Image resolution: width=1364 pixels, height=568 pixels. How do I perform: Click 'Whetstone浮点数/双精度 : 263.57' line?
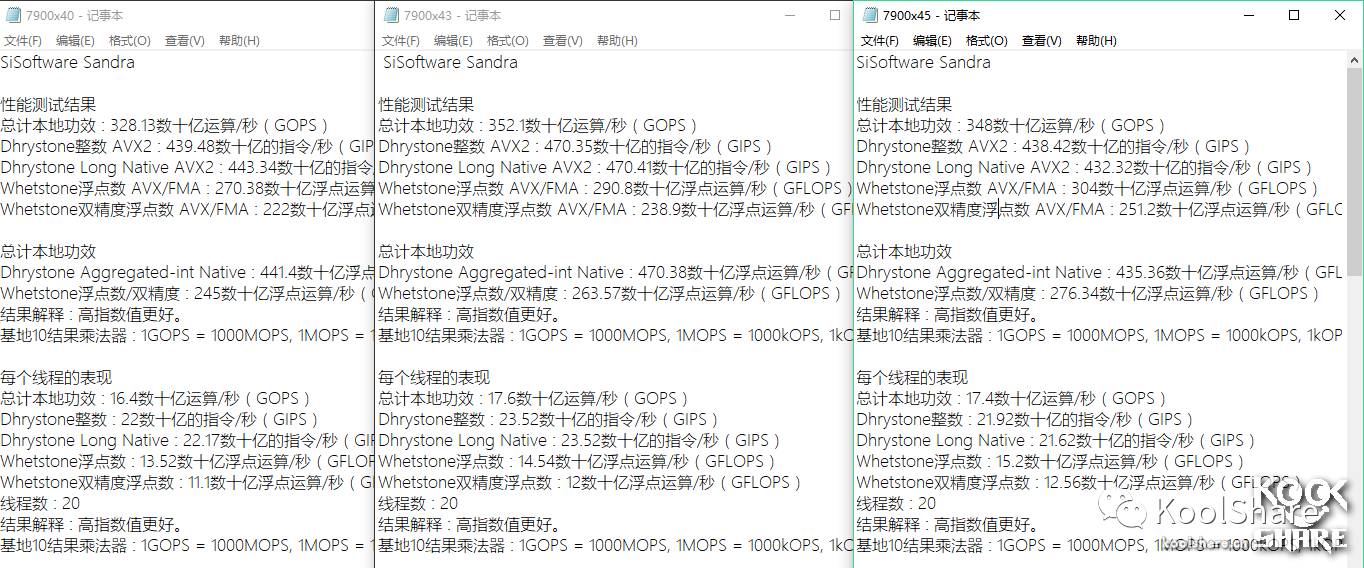[x=610, y=293]
